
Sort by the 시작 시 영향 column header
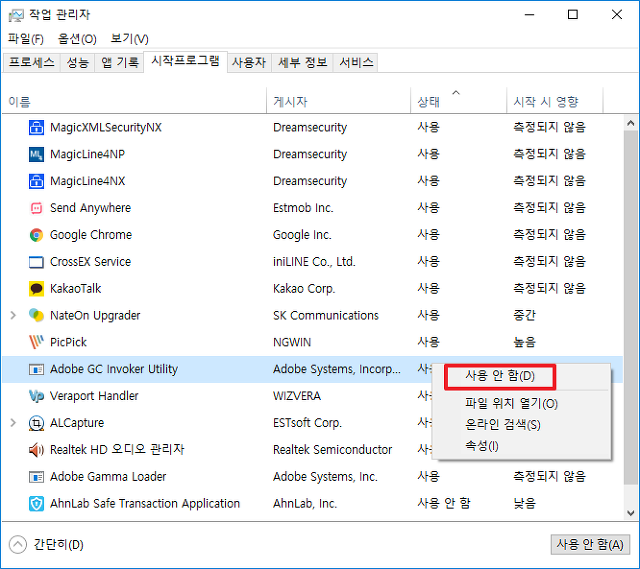point(555,101)
